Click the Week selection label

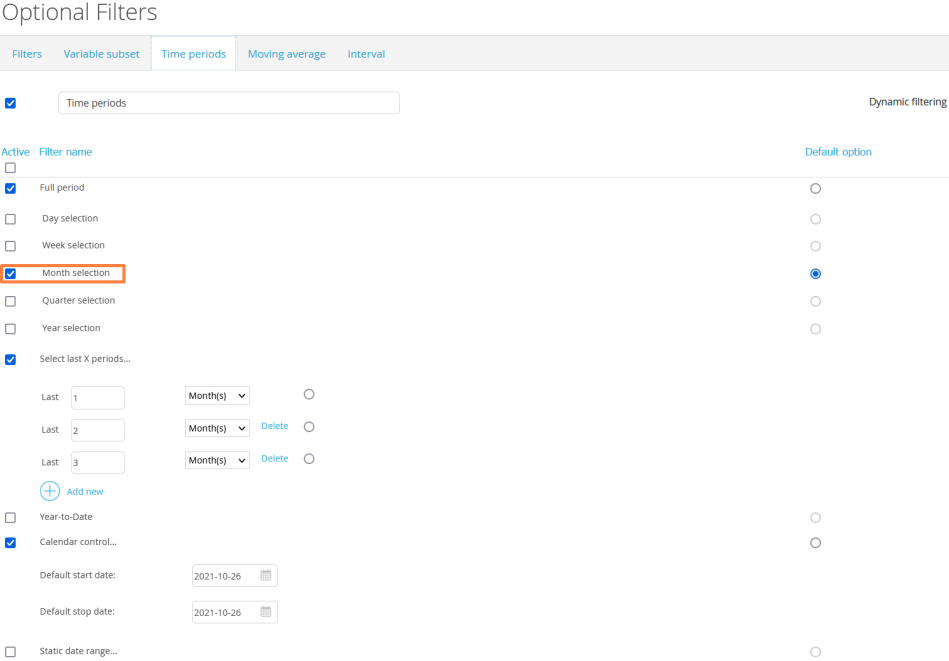click(73, 245)
